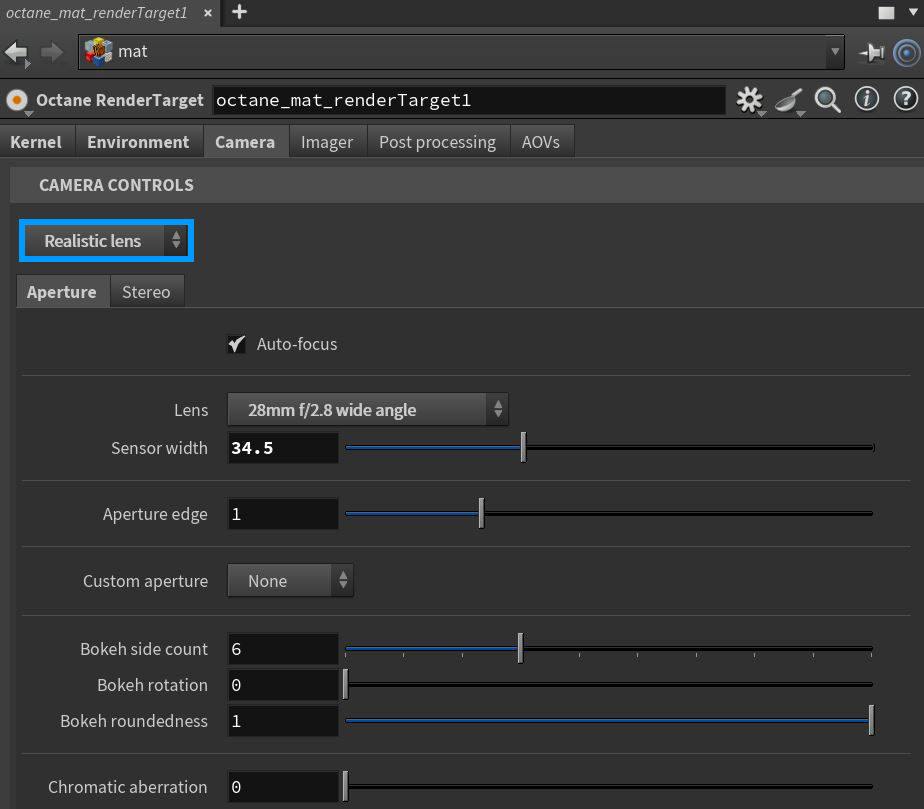
Task: Open the Custom aperture dropdown
Action: click(290, 581)
